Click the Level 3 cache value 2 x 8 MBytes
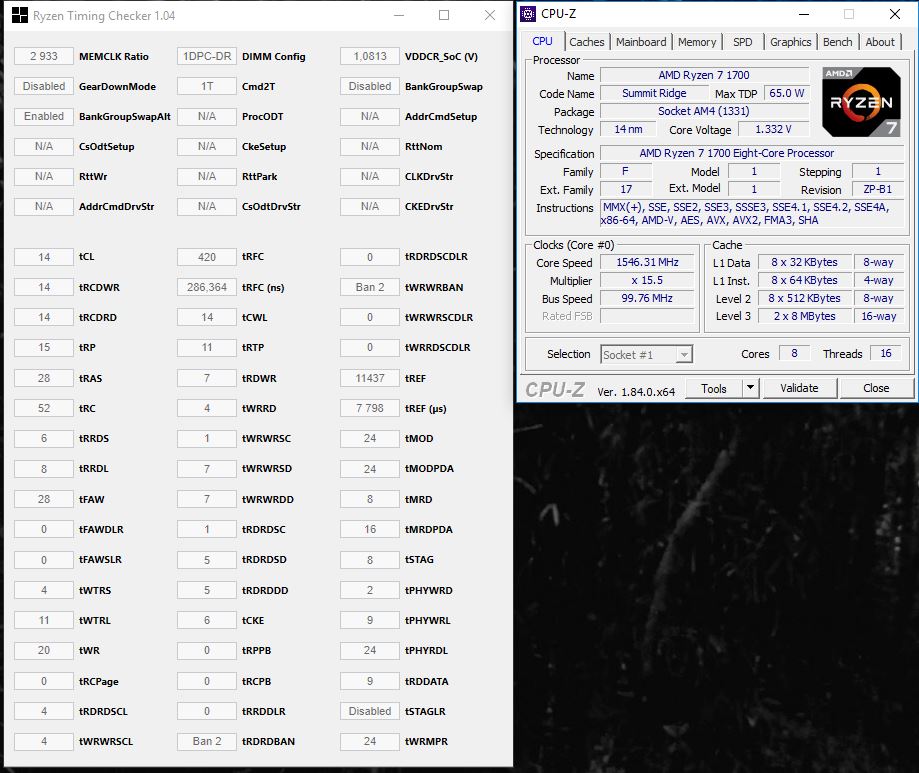The image size is (919, 773). pos(804,316)
